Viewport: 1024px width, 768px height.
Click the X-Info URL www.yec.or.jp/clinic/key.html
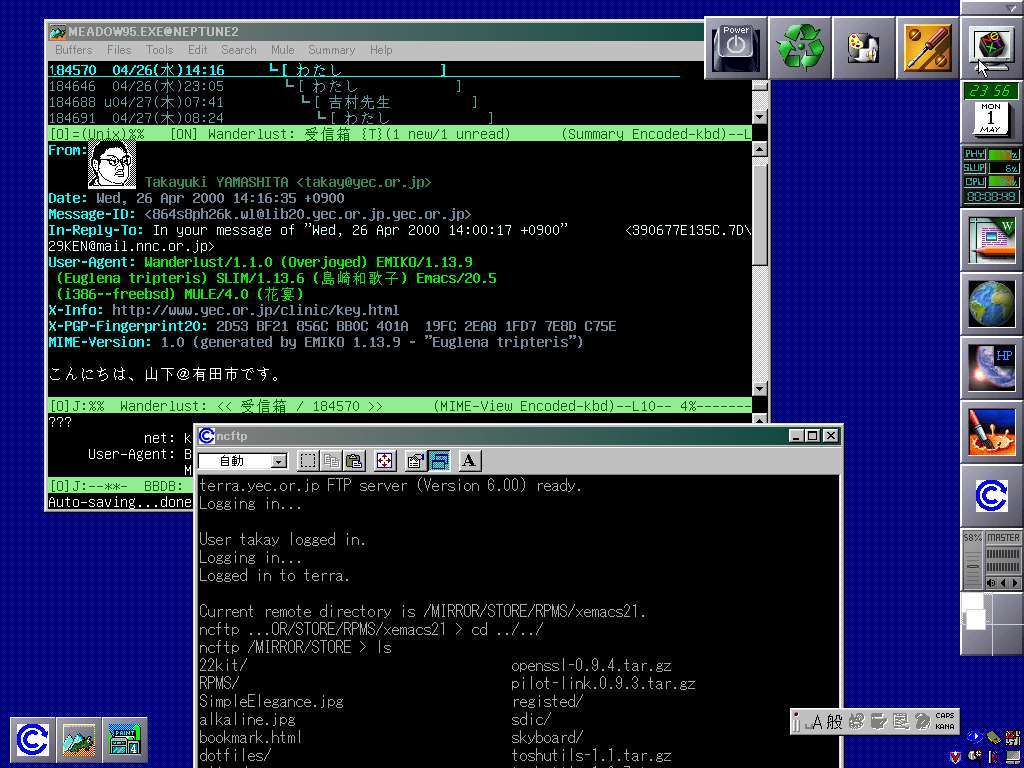coord(255,310)
